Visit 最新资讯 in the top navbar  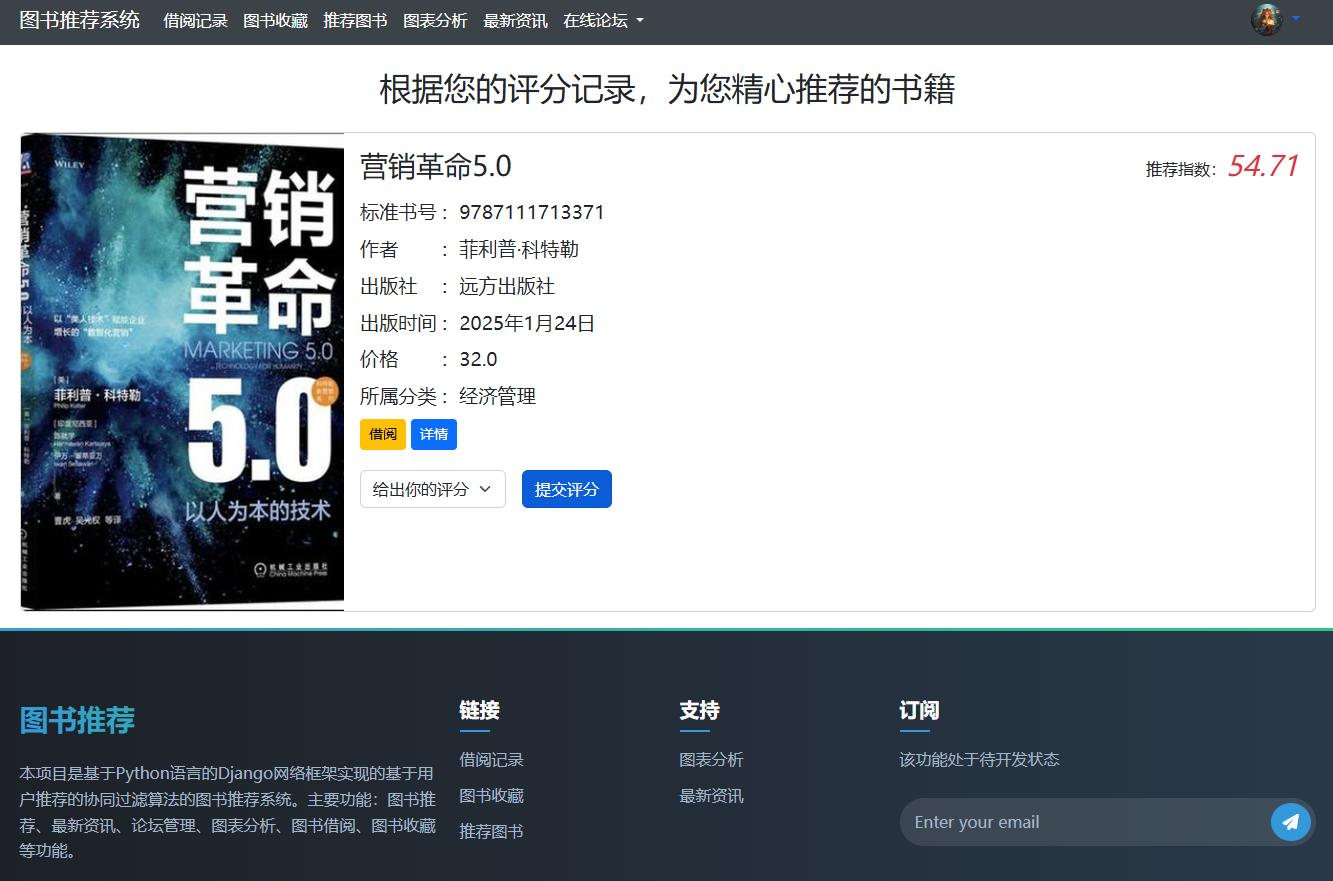point(515,20)
